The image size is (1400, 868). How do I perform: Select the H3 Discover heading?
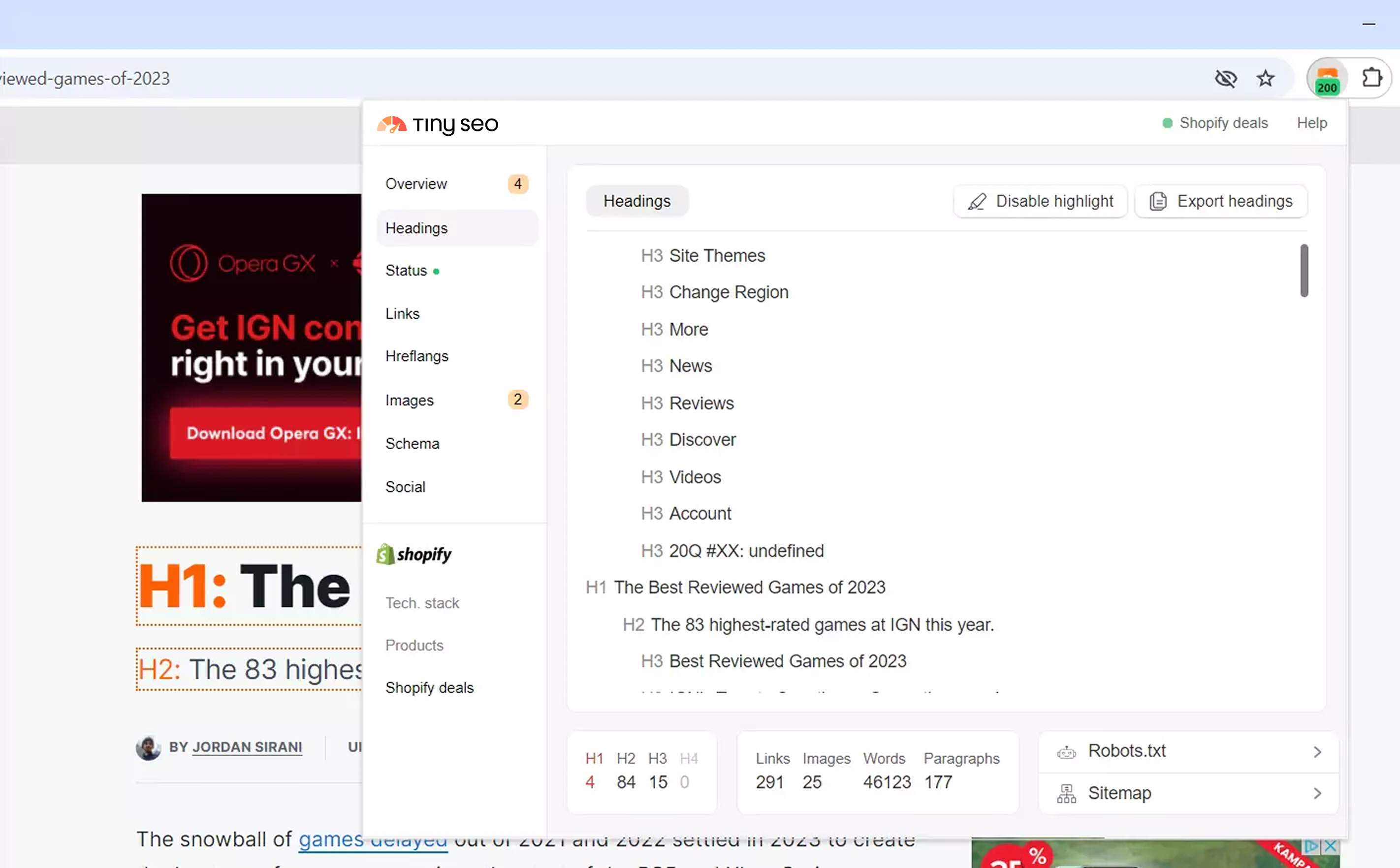[688, 440]
